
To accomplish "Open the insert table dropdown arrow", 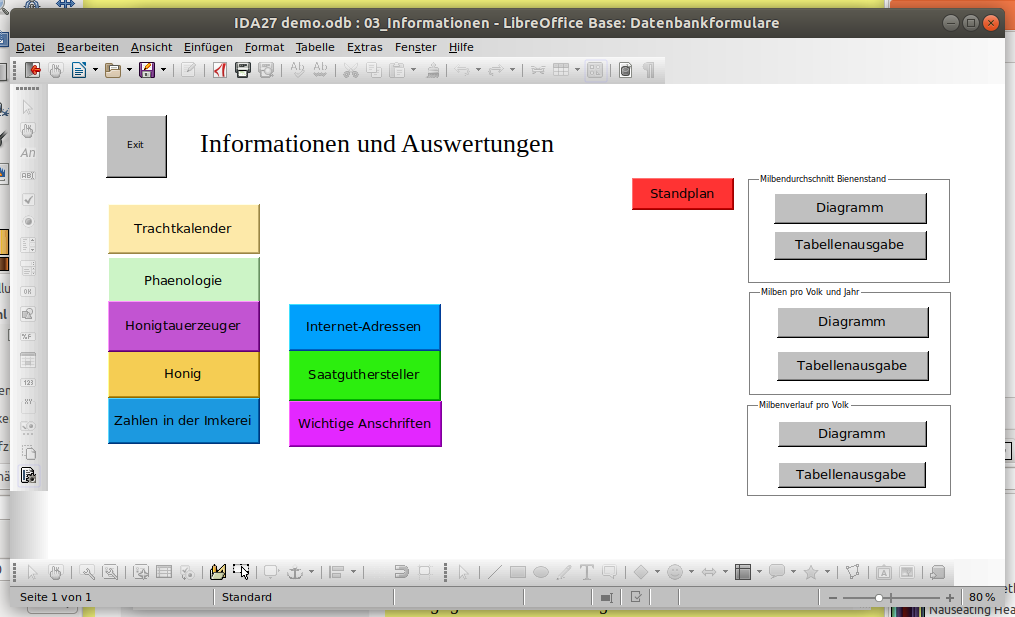I will click(x=577, y=70).
